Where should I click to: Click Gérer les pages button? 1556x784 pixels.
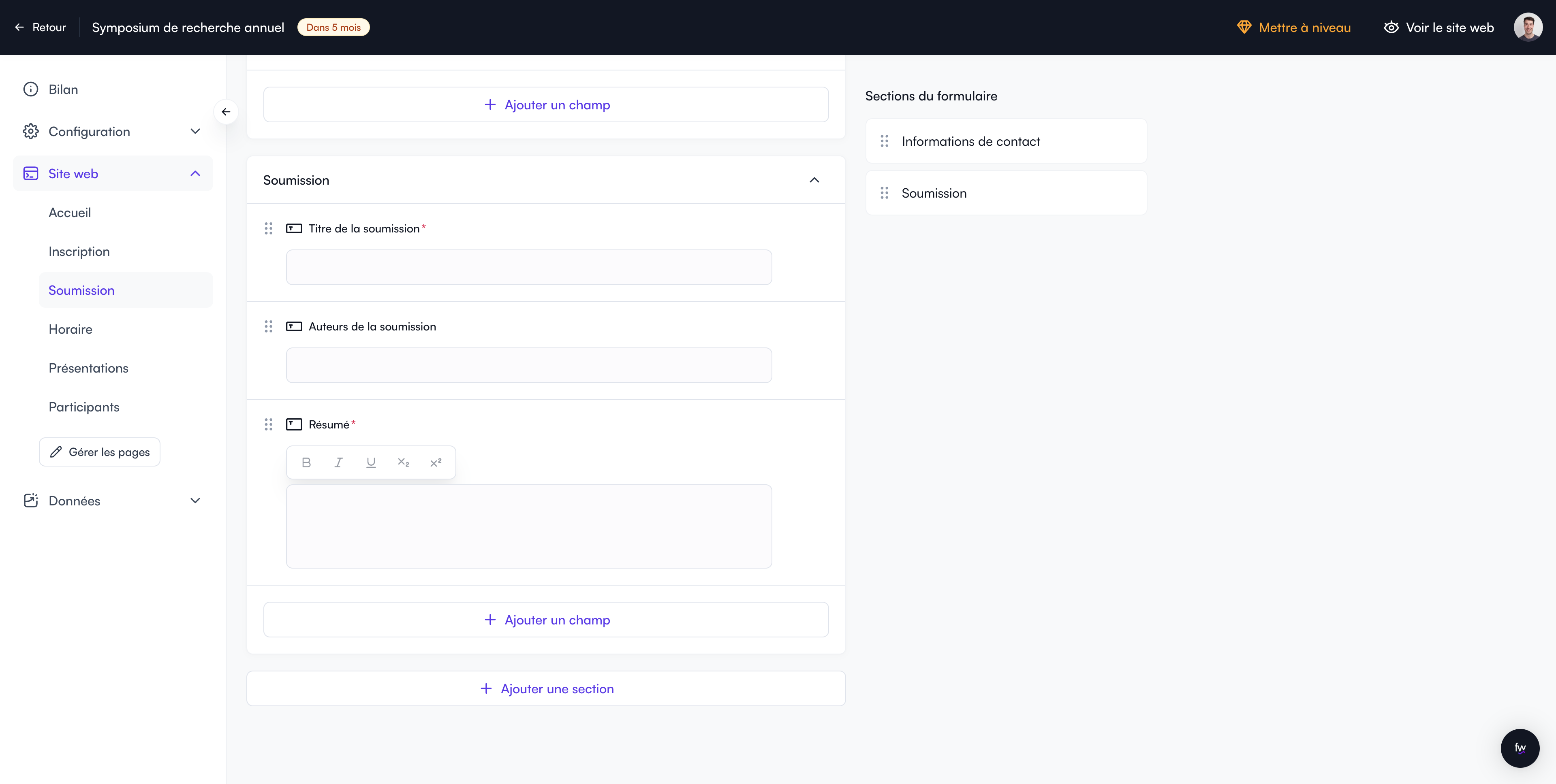(100, 452)
